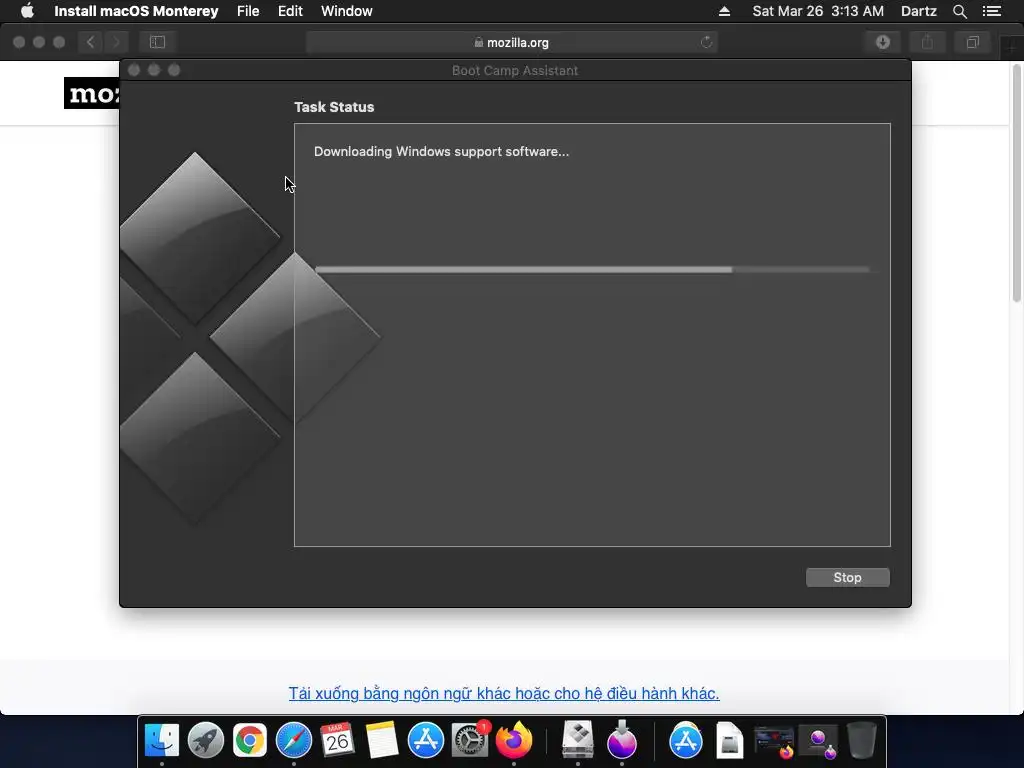Launch Google Chrome from the Dock
Viewport: 1024px width, 768px height.
(249, 740)
